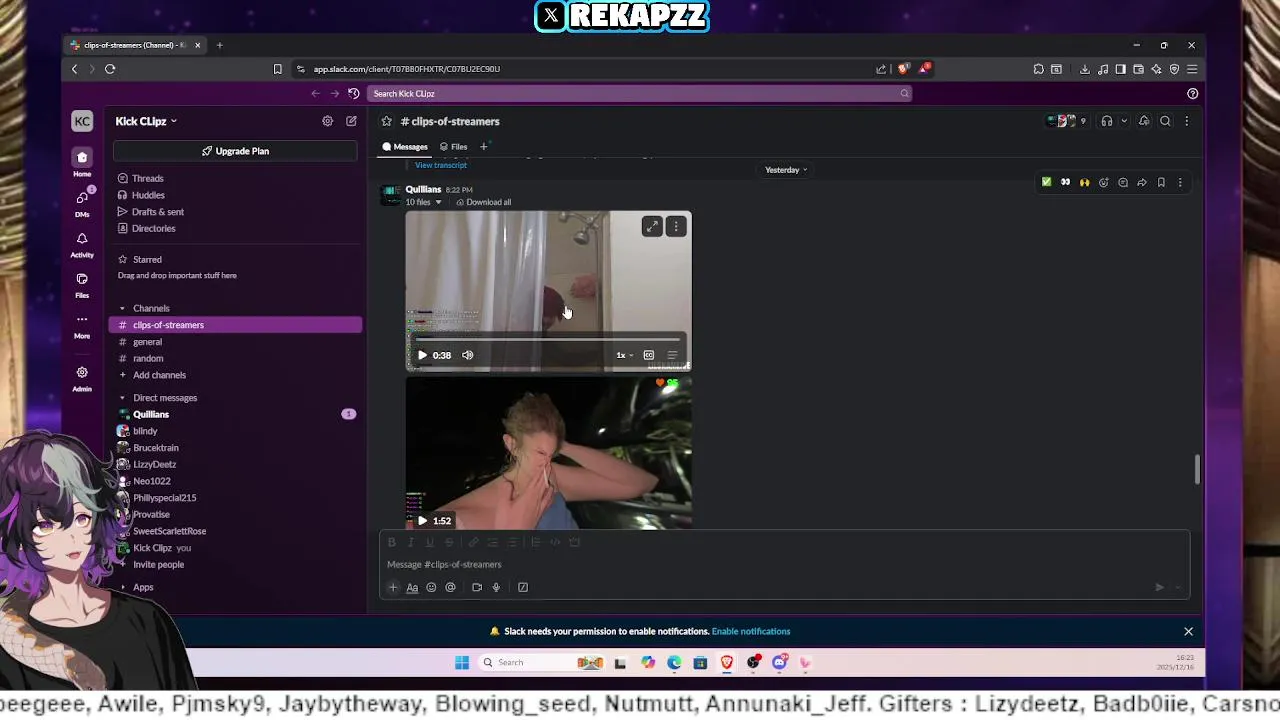Seek on the first video's progress bar
Image resolution: width=1280 pixels, height=720 pixels.
(548, 339)
